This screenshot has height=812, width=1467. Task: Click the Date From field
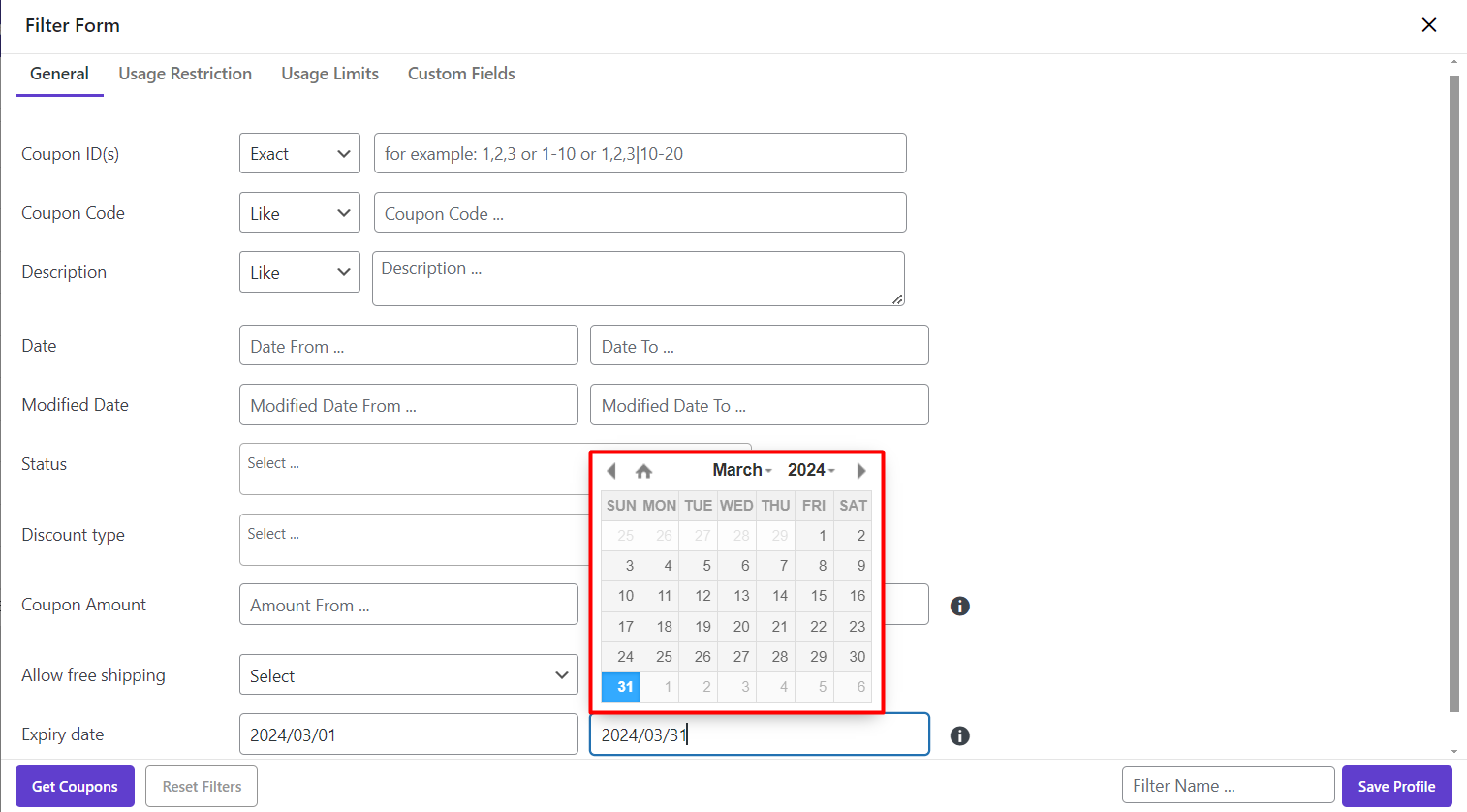(408, 346)
